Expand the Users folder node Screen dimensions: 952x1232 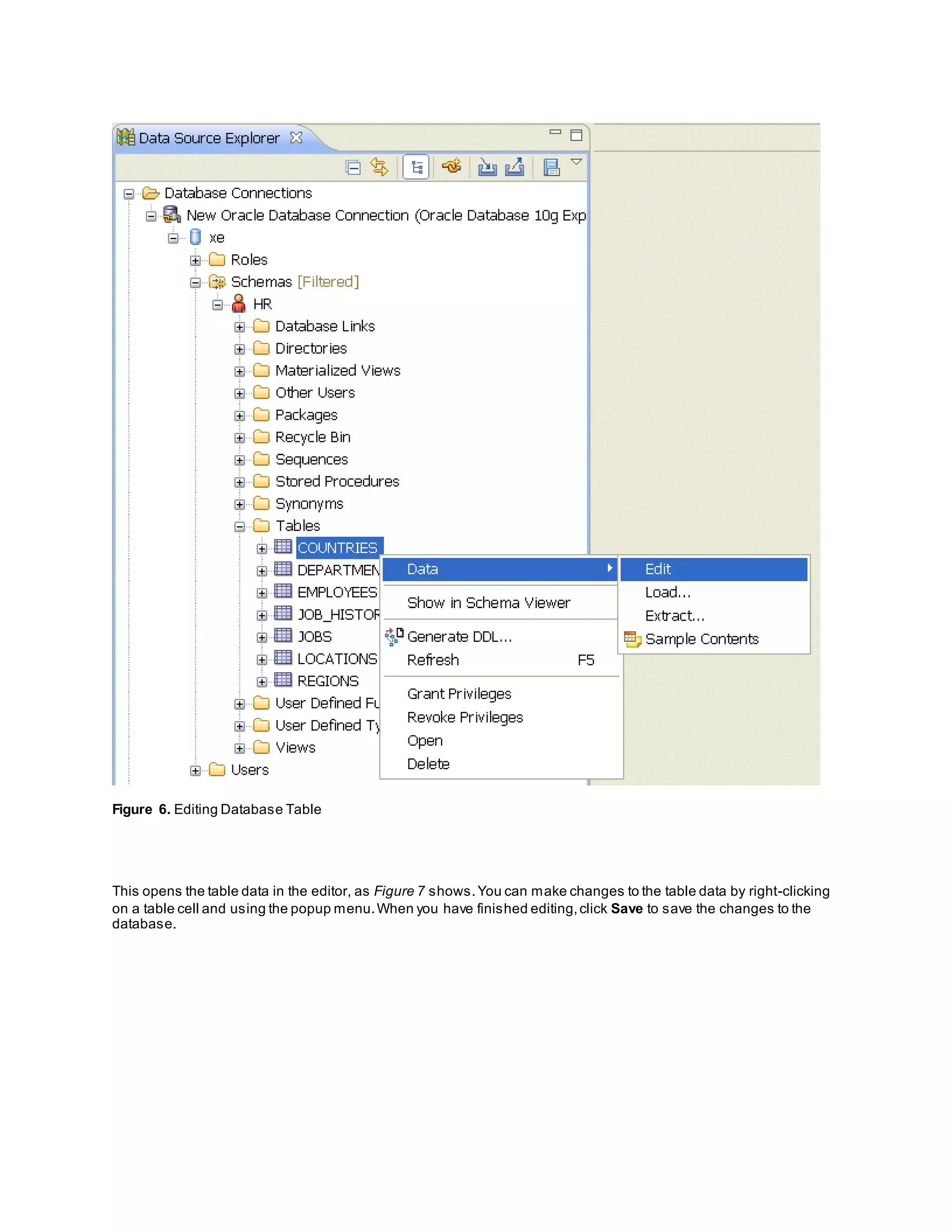195,771
